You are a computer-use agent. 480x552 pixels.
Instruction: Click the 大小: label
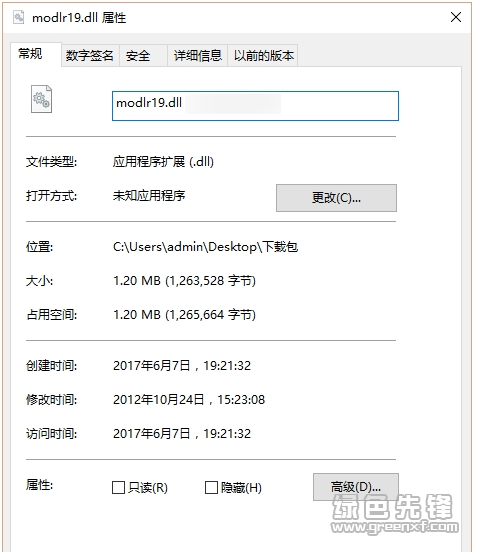pyautogui.click(x=39, y=281)
